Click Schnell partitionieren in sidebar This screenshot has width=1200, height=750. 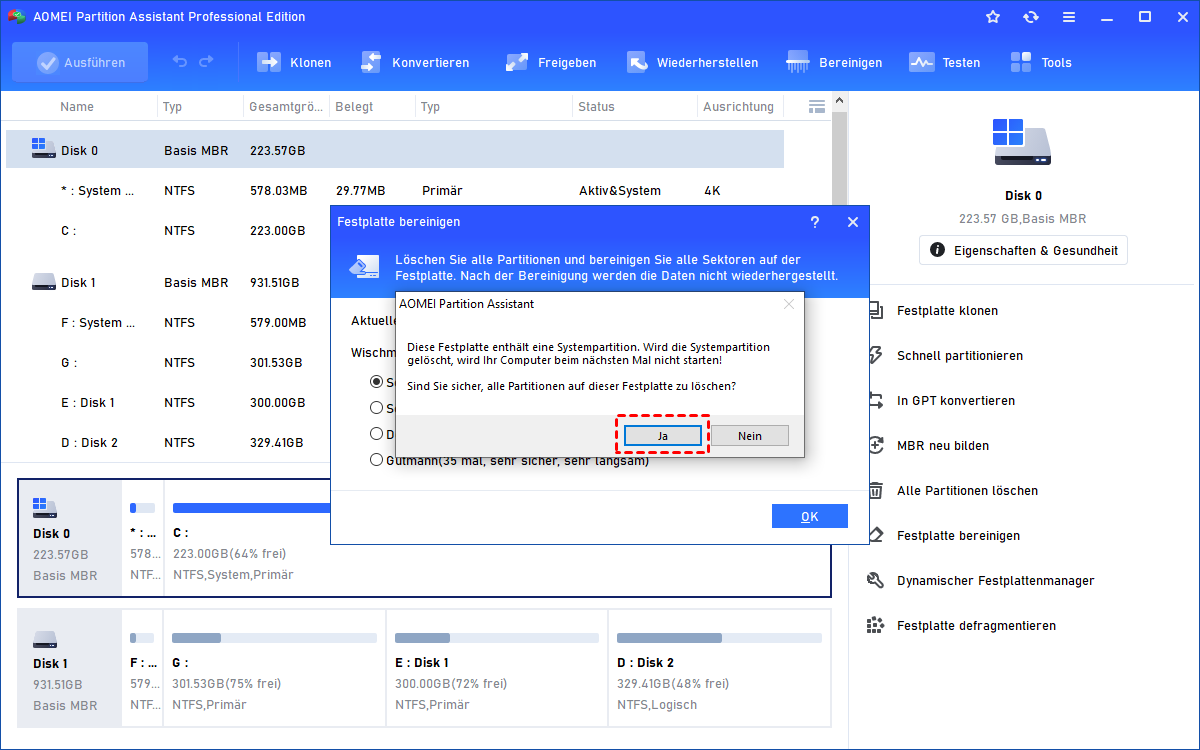959,356
